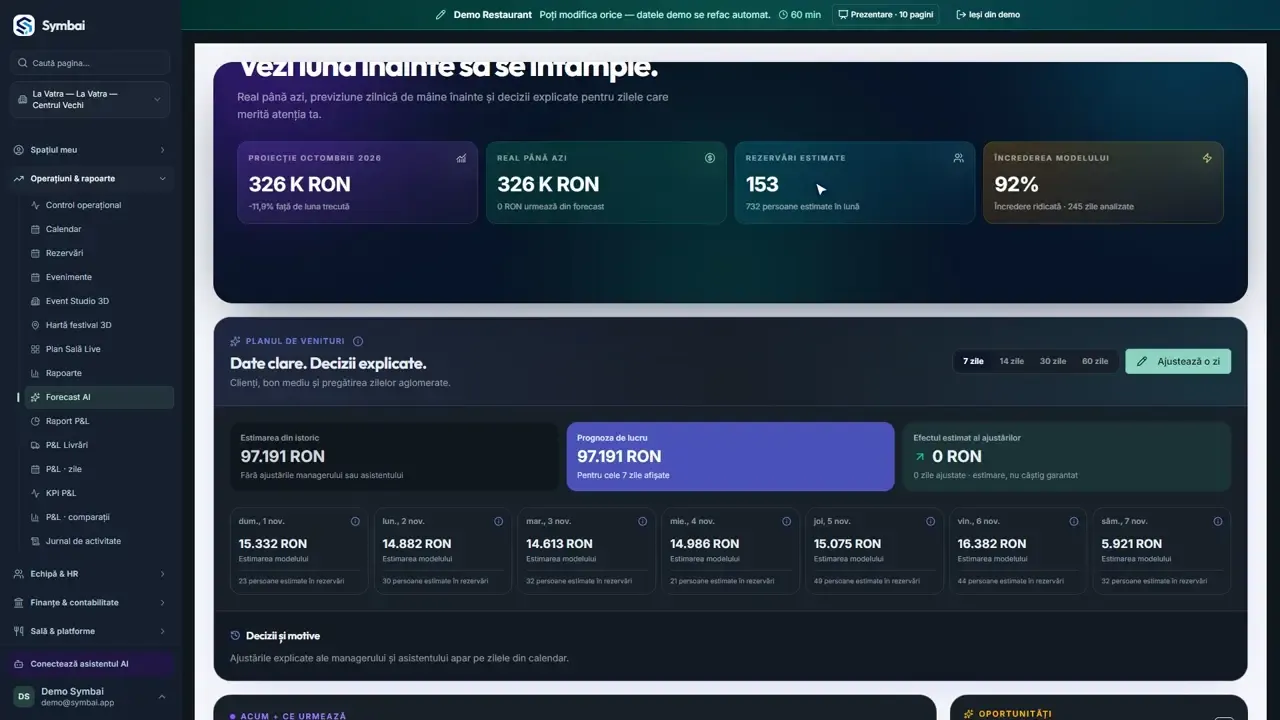Click info icon next to Planul de venituri
This screenshot has height=720, width=1280.
tap(358, 341)
